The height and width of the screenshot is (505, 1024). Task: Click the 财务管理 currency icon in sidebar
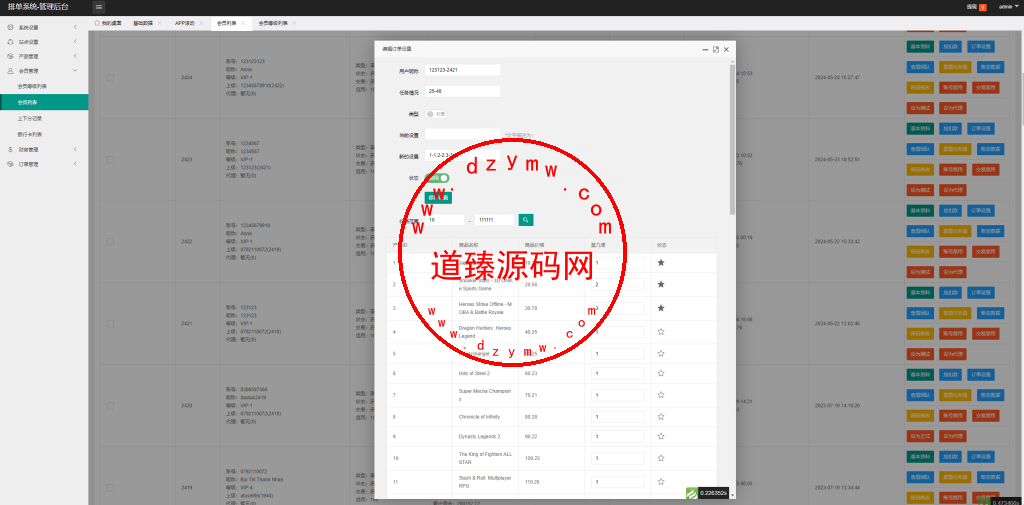pos(10,150)
